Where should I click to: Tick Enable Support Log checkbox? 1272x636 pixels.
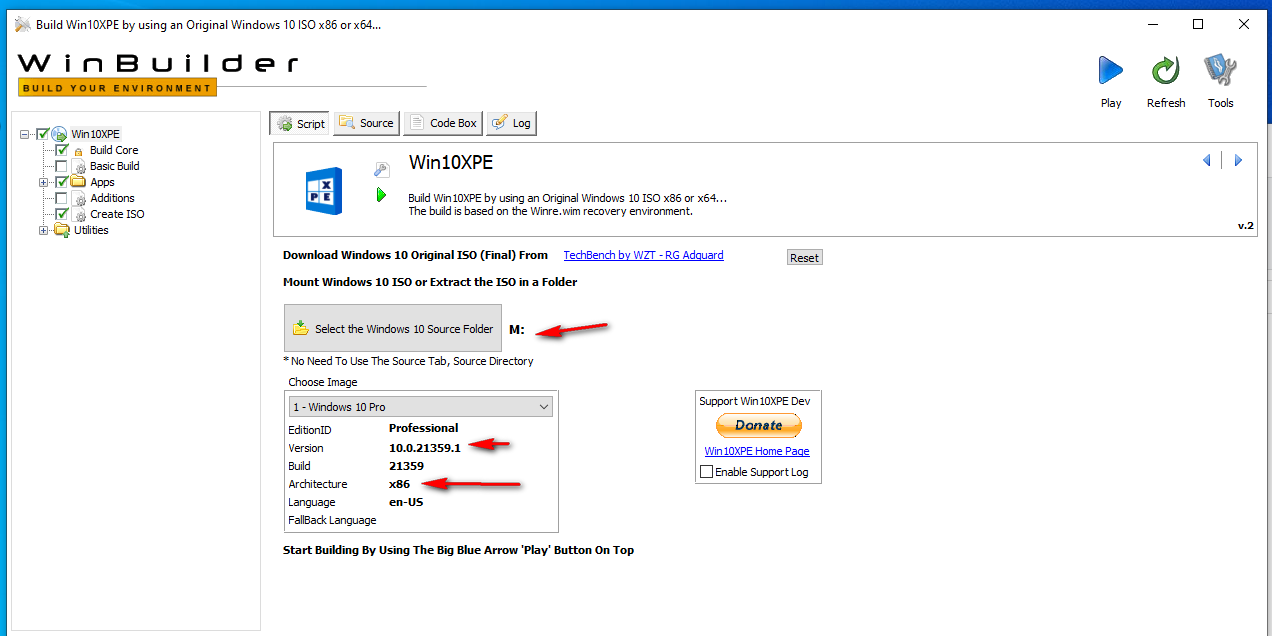pyautogui.click(x=707, y=472)
